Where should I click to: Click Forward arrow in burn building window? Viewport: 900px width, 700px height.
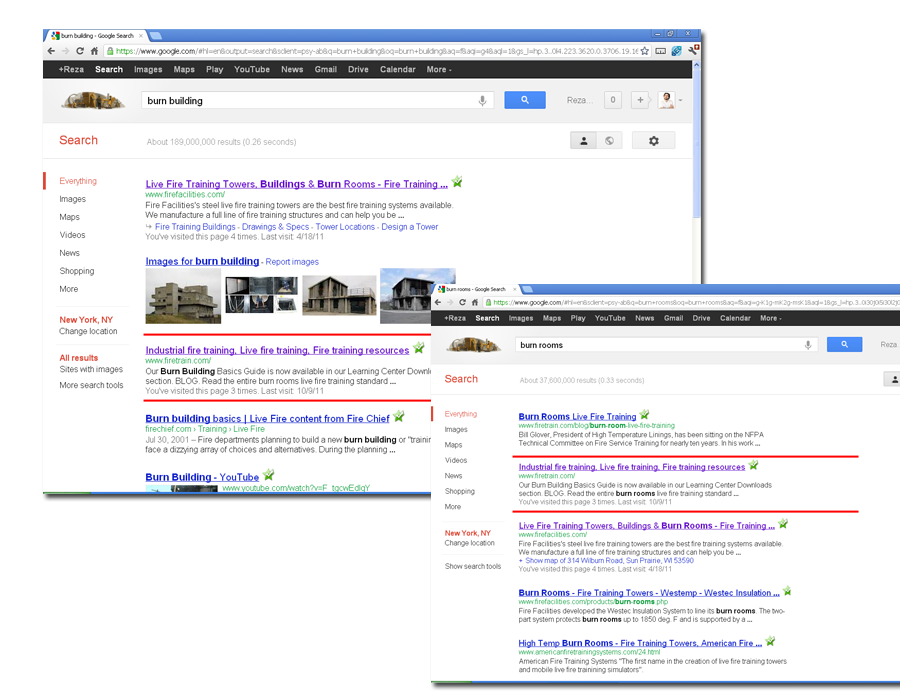pyautogui.click(x=65, y=51)
